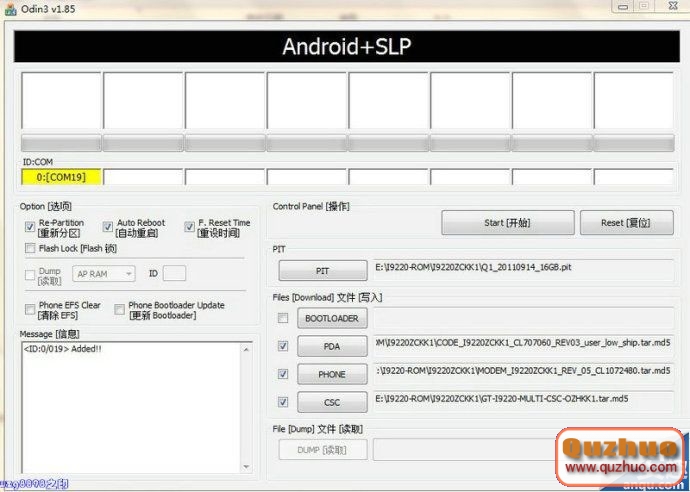Viewport: 690px width, 492px height.
Task: Click the Android+SLP banner
Action: click(x=347, y=46)
